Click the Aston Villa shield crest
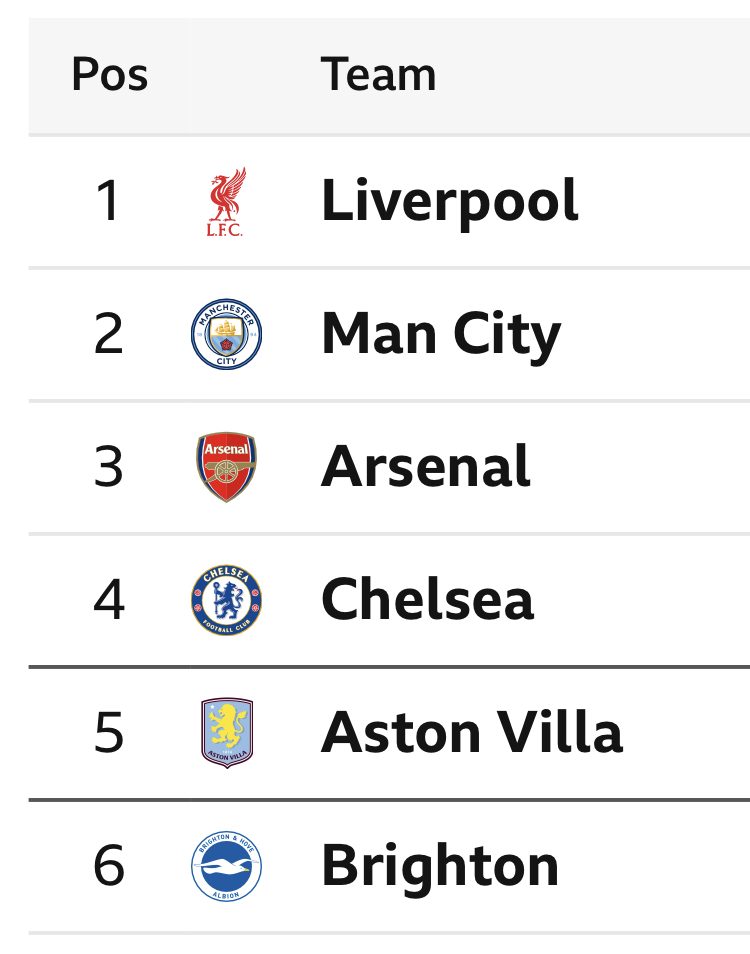This screenshot has height=954, width=750. pos(227,733)
